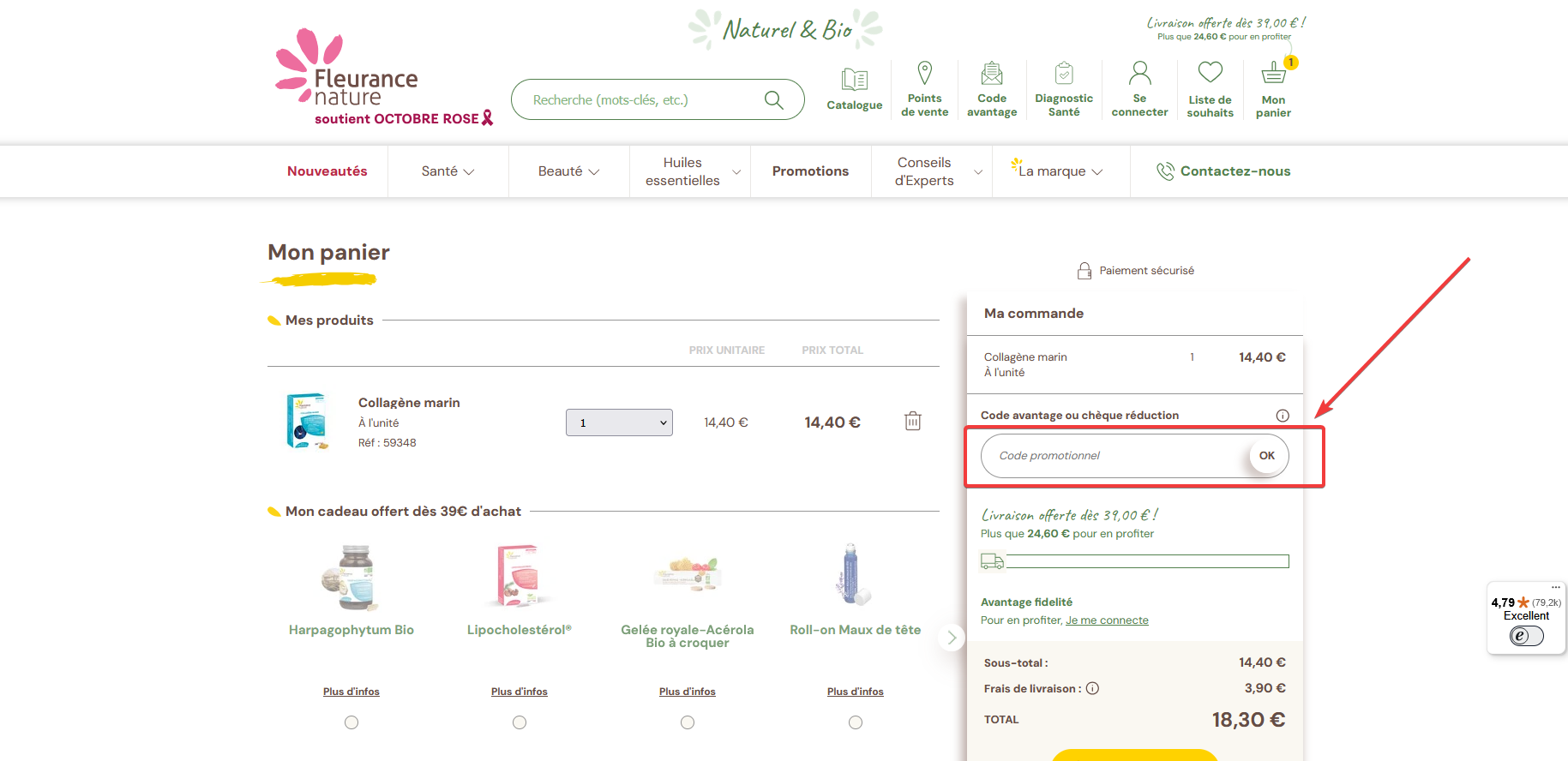Expand the Beauté menu
This screenshot has height=761, width=1568.
coord(569,171)
